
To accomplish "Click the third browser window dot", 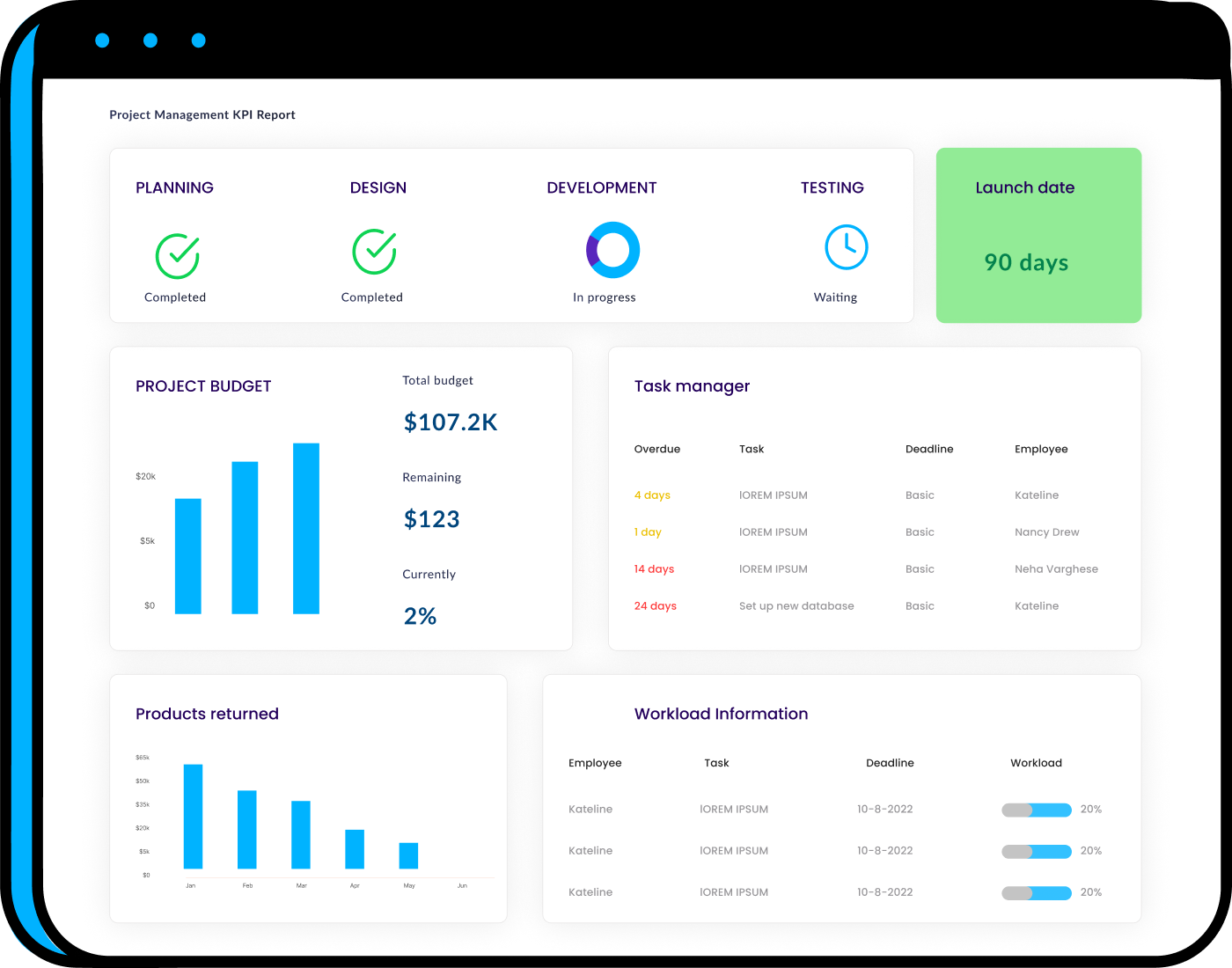I will click(x=198, y=40).
